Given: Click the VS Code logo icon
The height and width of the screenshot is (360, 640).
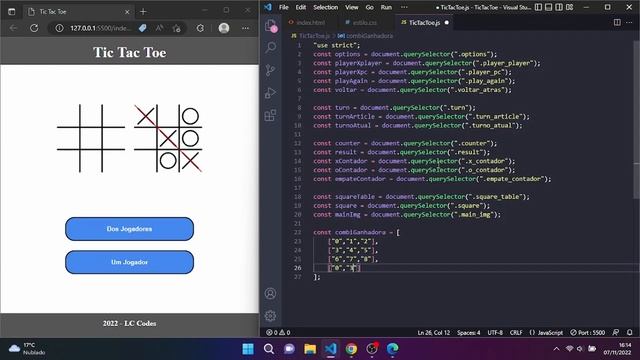Looking at the screenshot, I should [268, 7].
